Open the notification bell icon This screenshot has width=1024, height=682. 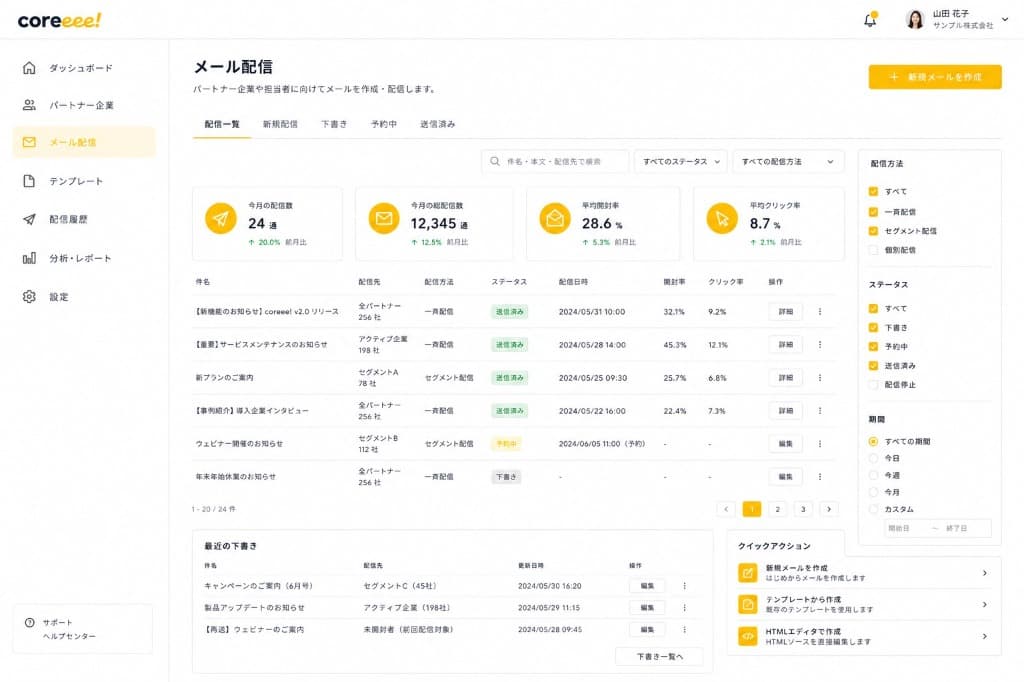[870, 20]
